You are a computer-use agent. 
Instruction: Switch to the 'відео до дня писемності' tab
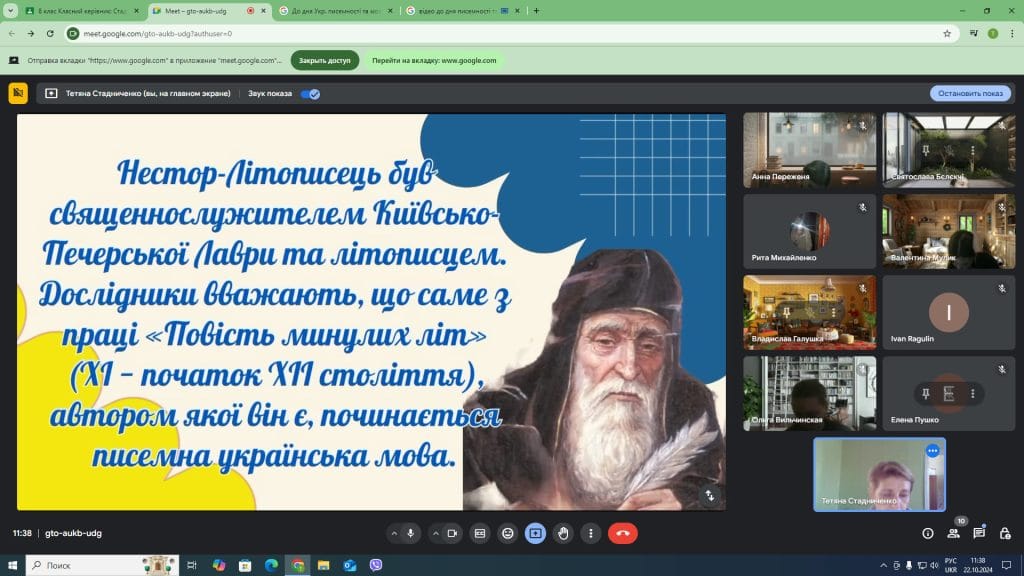[x=463, y=10]
